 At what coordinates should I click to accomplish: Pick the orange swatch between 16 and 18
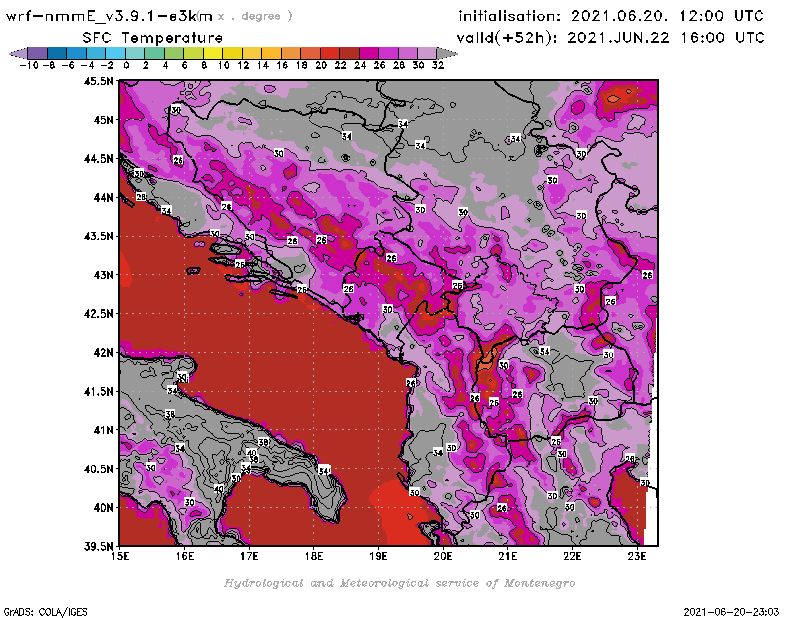pyautogui.click(x=291, y=53)
